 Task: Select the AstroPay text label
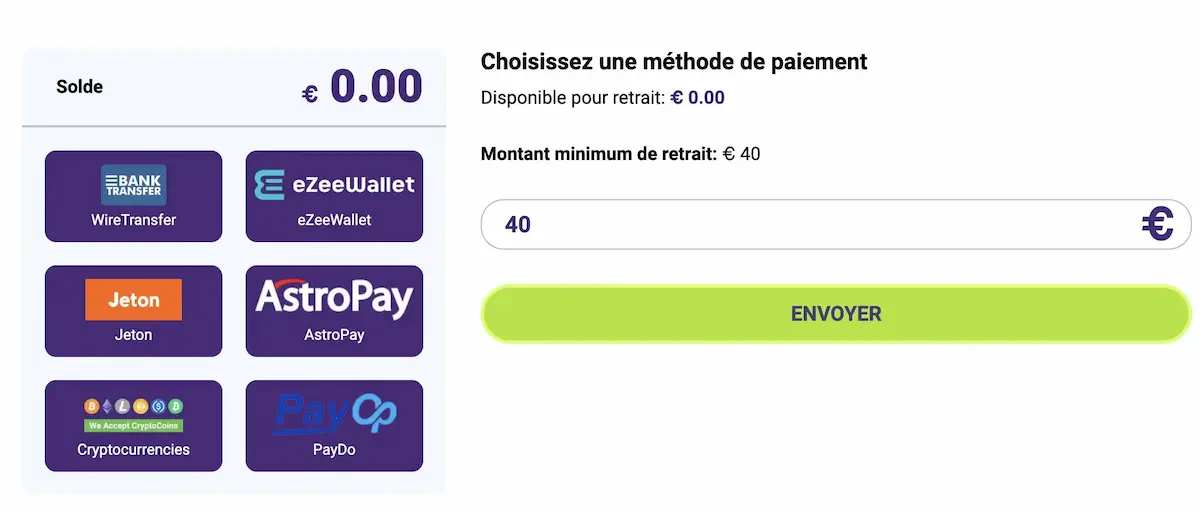pyautogui.click(x=334, y=335)
